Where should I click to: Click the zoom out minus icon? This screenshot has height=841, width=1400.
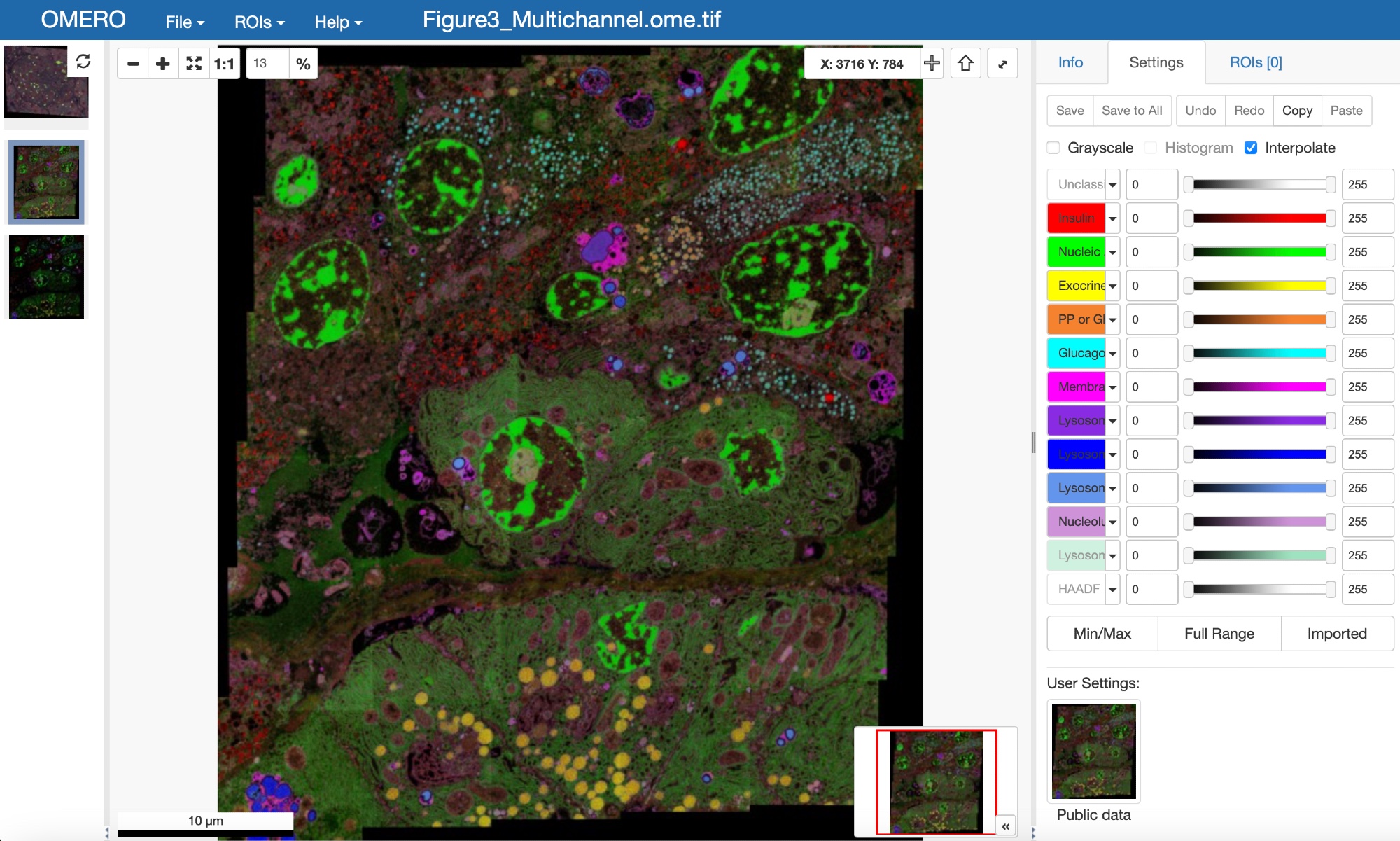coord(133,64)
